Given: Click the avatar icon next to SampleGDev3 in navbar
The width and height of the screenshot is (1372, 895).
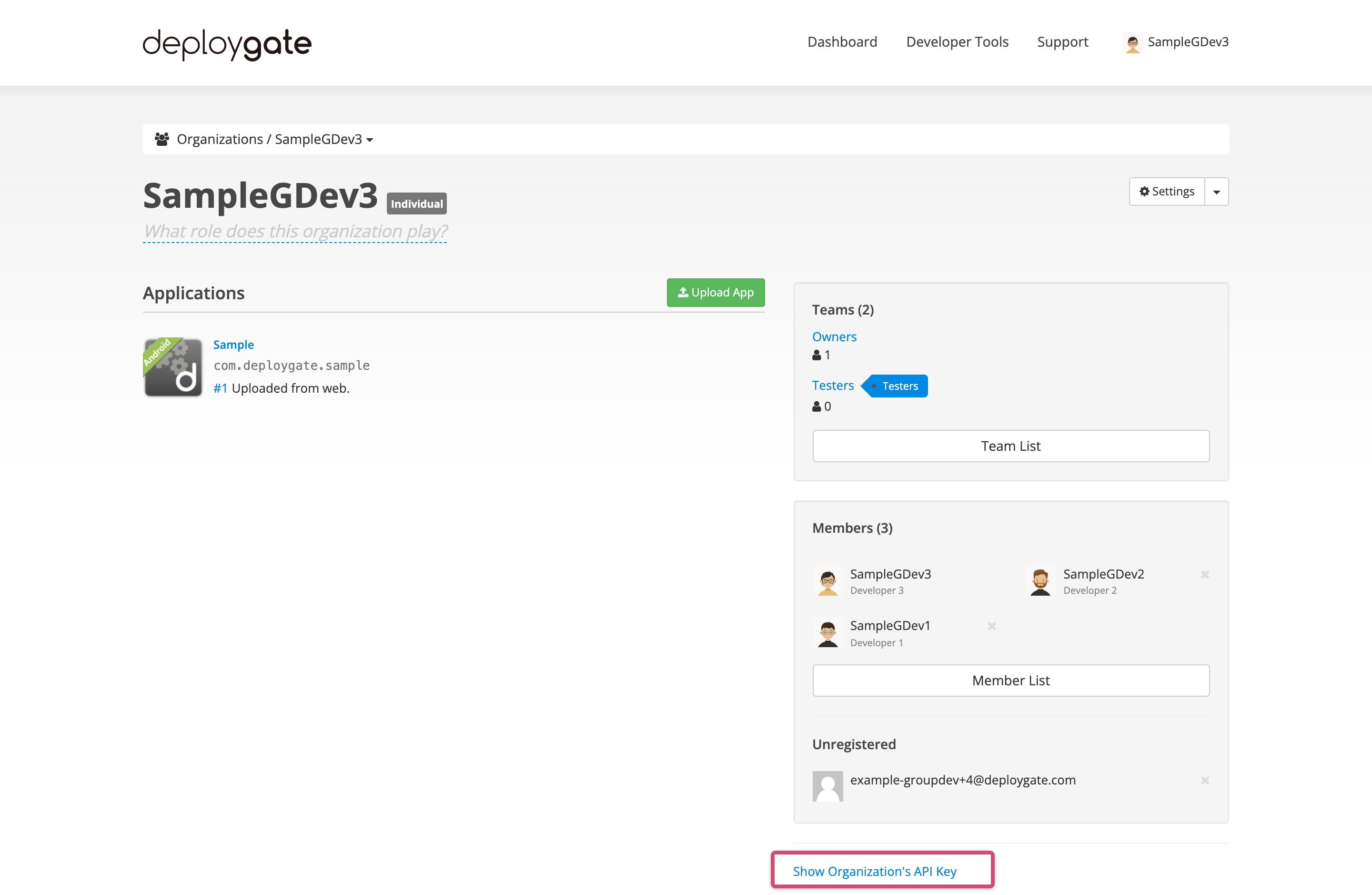Looking at the screenshot, I should [x=1132, y=42].
